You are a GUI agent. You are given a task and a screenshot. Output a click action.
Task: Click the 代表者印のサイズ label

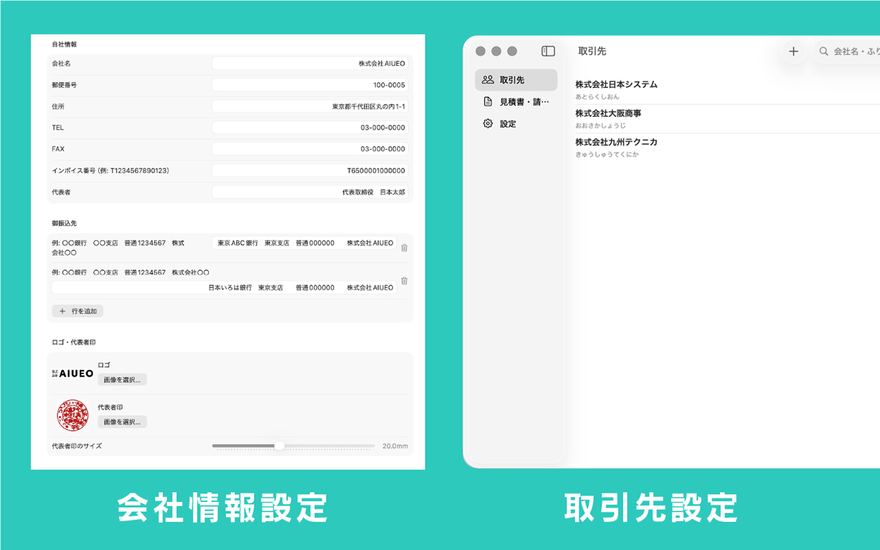tap(77, 446)
